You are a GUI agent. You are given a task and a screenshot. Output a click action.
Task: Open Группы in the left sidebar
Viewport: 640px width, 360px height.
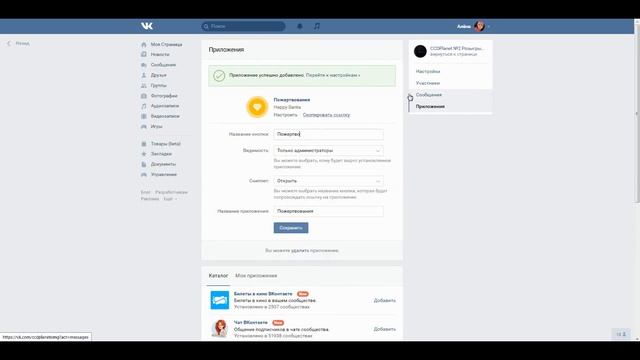tap(158, 85)
